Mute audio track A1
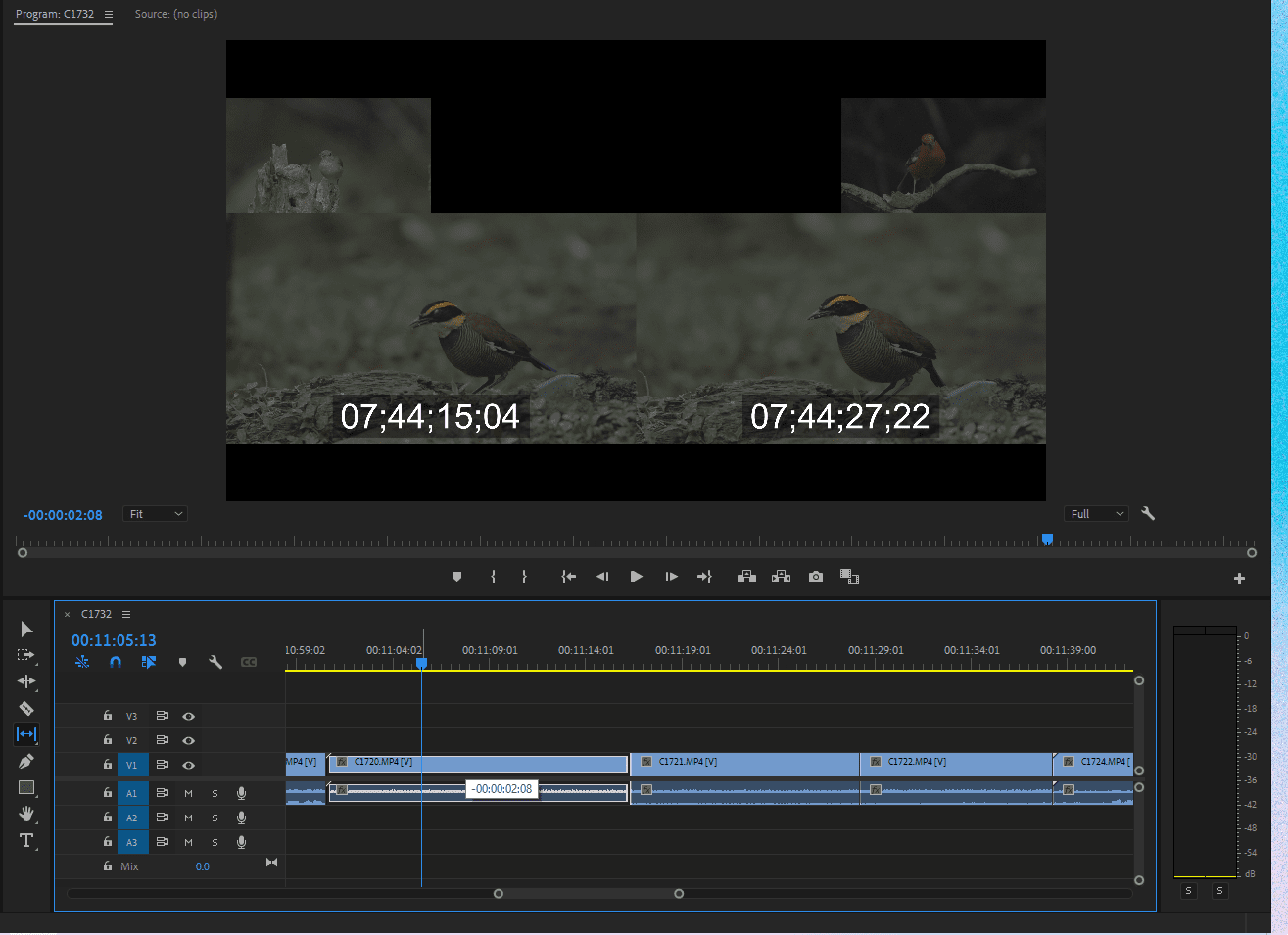 188,792
